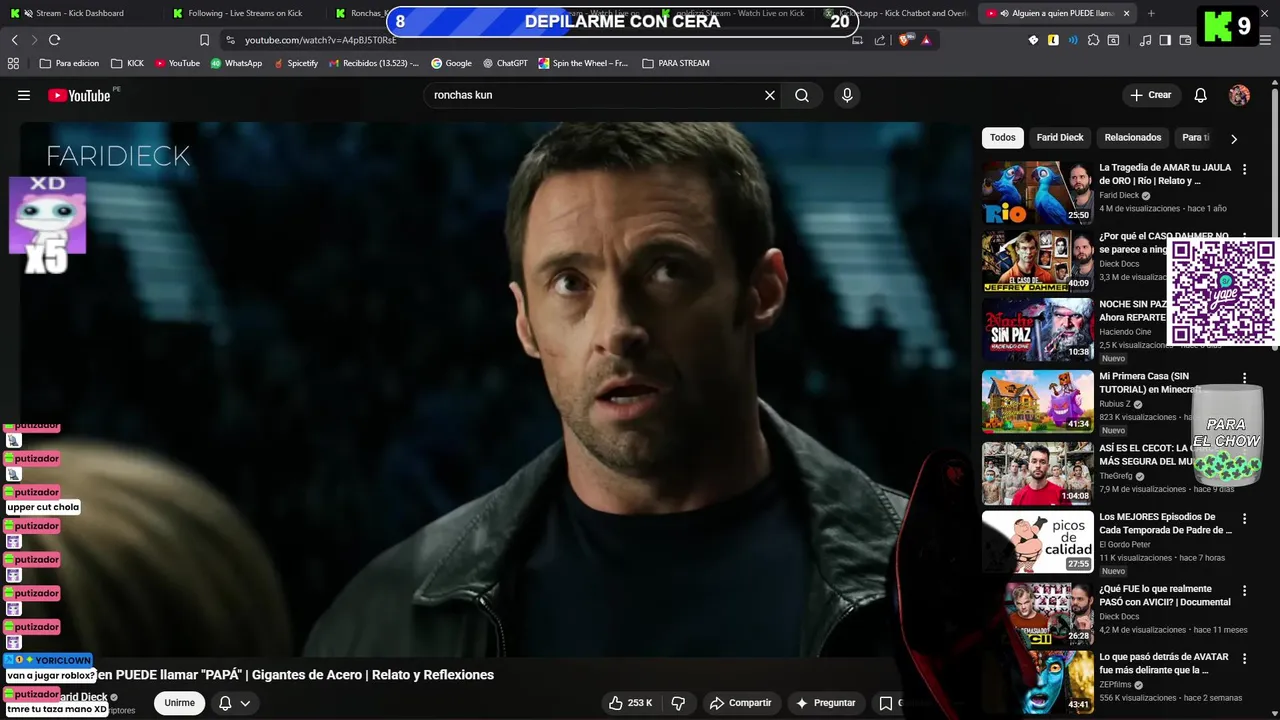Dislike the video with thumbs down
Screen dimensions: 1280x720
(678, 703)
